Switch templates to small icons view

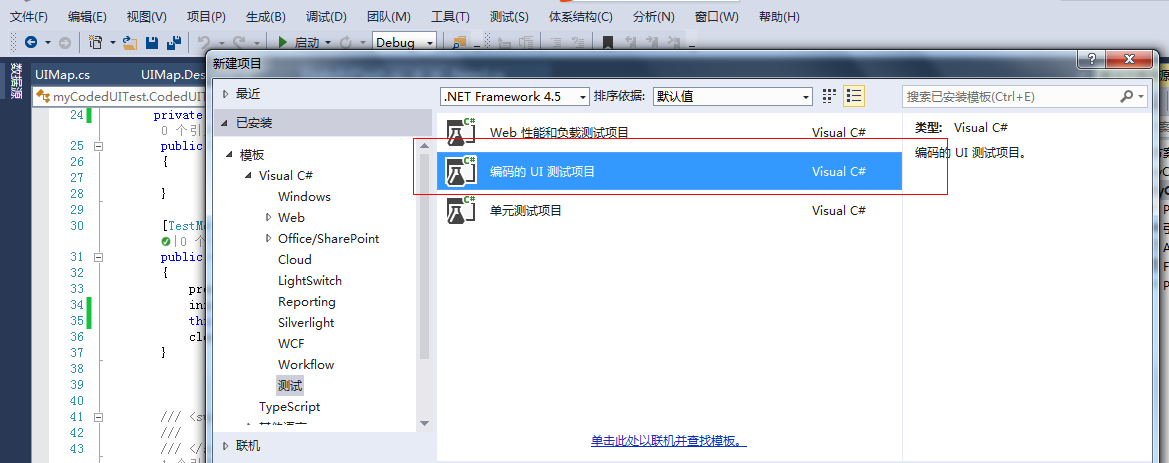(829, 95)
